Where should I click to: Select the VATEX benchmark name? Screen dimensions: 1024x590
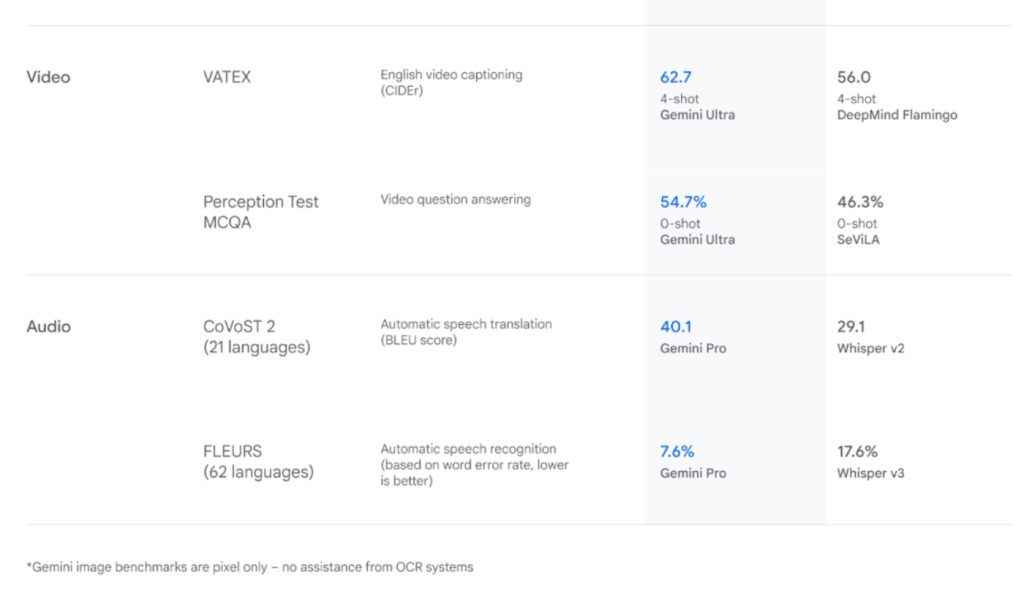[x=227, y=77]
